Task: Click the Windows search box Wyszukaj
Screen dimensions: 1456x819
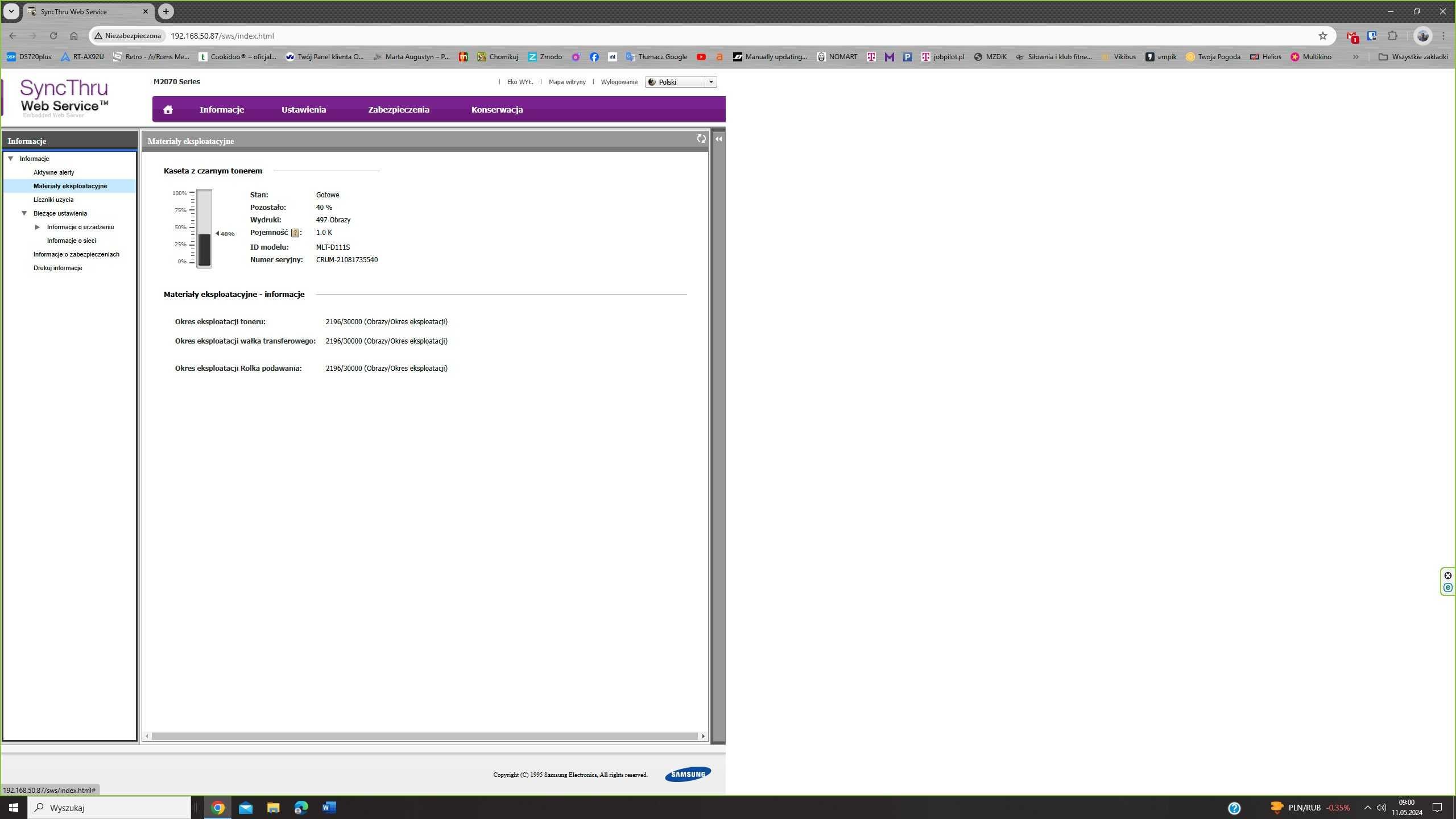Action: [110, 808]
